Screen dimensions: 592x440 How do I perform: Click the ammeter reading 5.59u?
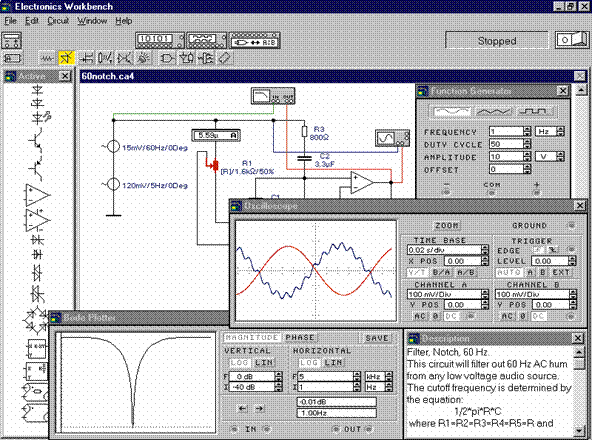click(216, 135)
